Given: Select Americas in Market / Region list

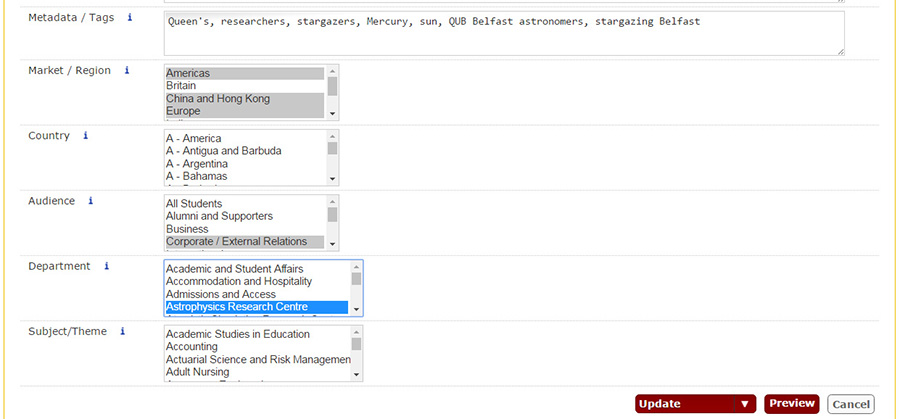Looking at the screenshot, I should (245, 73).
